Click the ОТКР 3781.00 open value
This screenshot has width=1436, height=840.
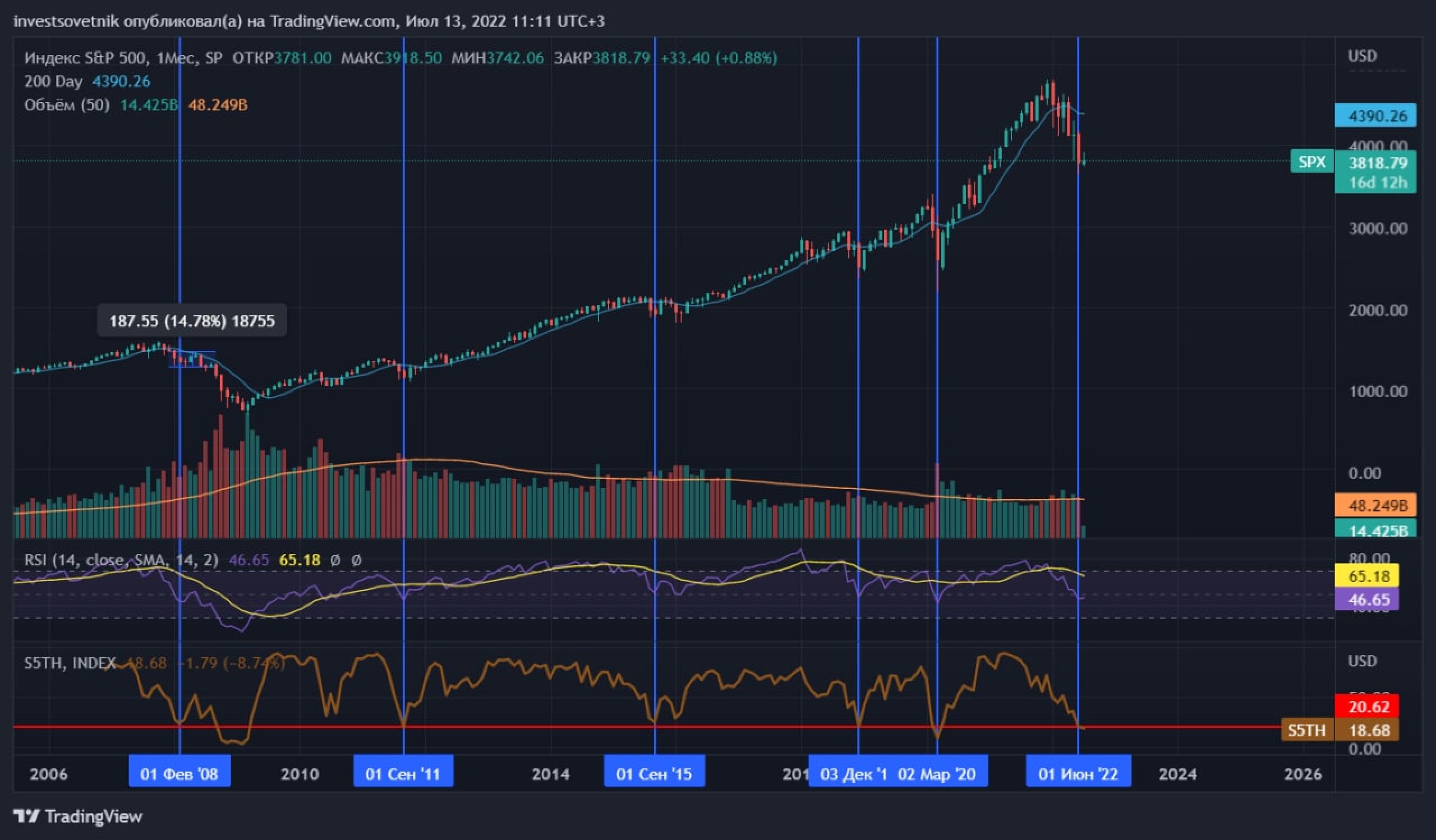[x=282, y=58]
